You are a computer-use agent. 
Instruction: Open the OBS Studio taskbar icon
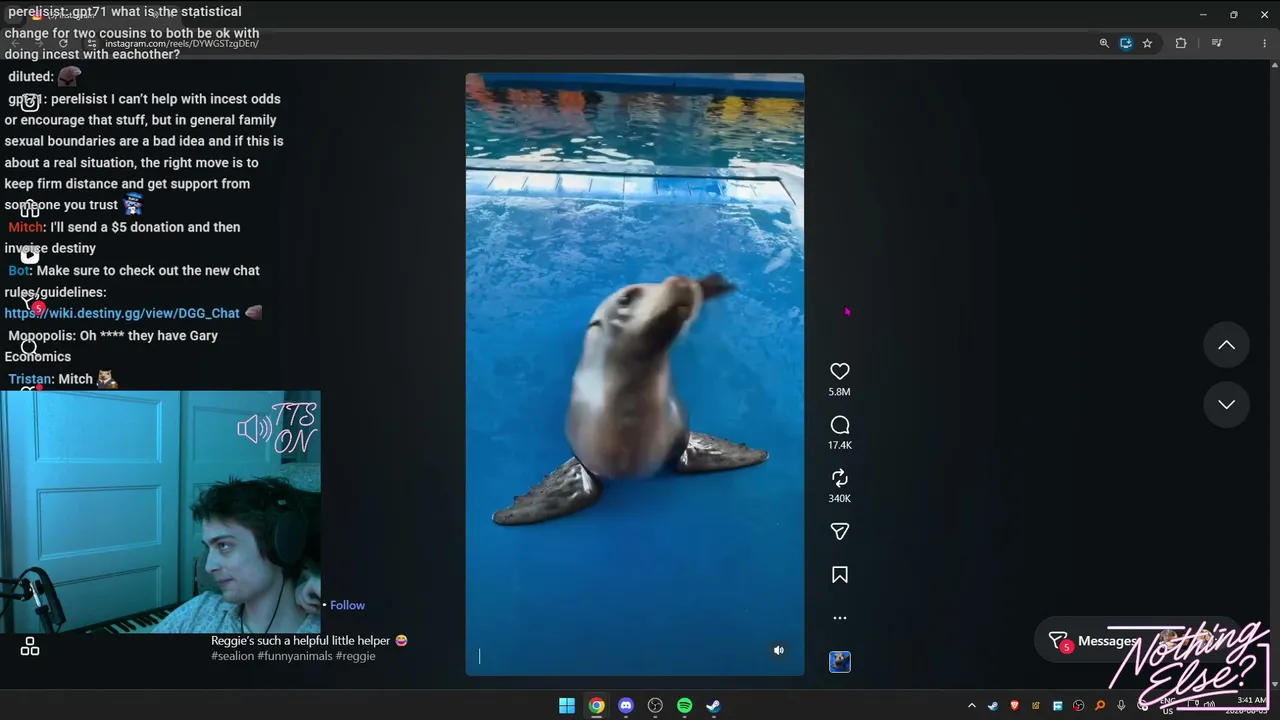click(x=655, y=706)
